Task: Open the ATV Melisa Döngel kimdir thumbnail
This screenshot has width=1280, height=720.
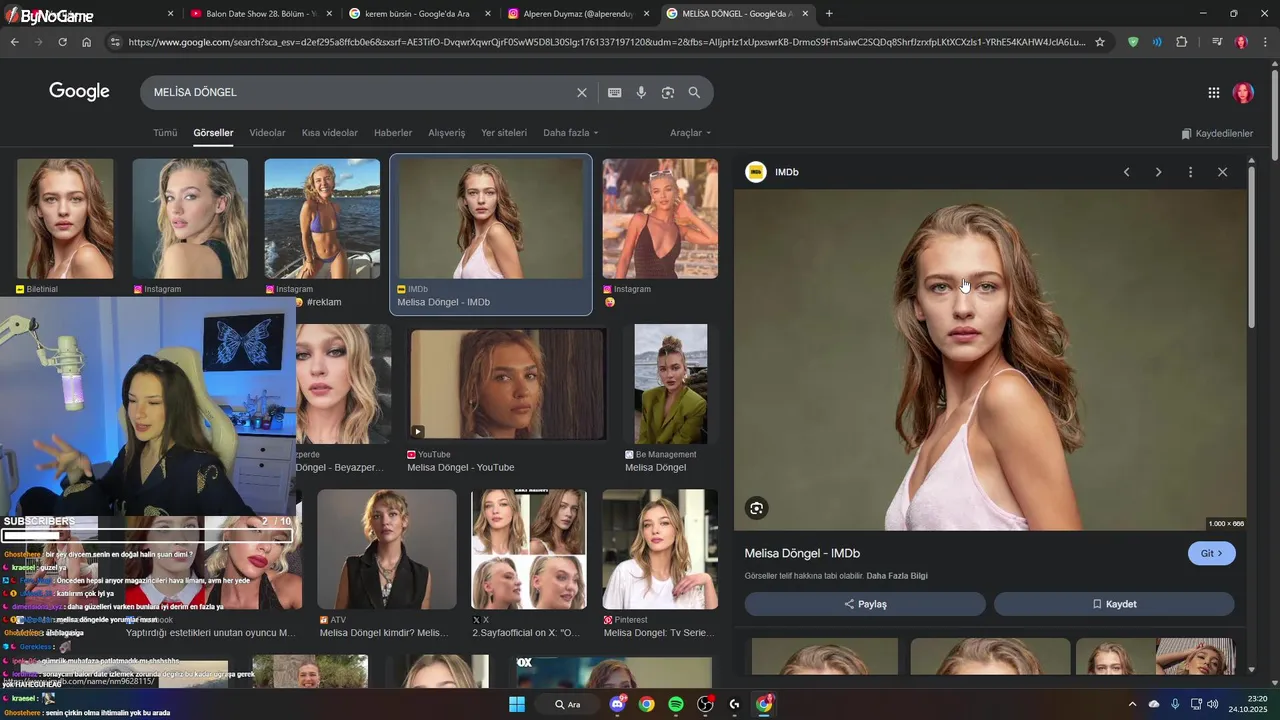Action: click(386, 549)
